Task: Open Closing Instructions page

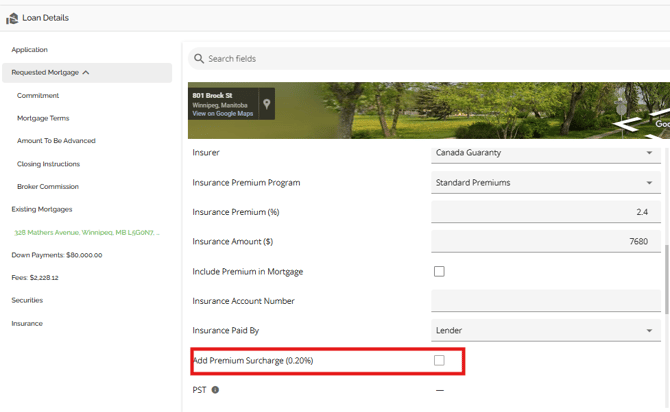Action: point(48,164)
